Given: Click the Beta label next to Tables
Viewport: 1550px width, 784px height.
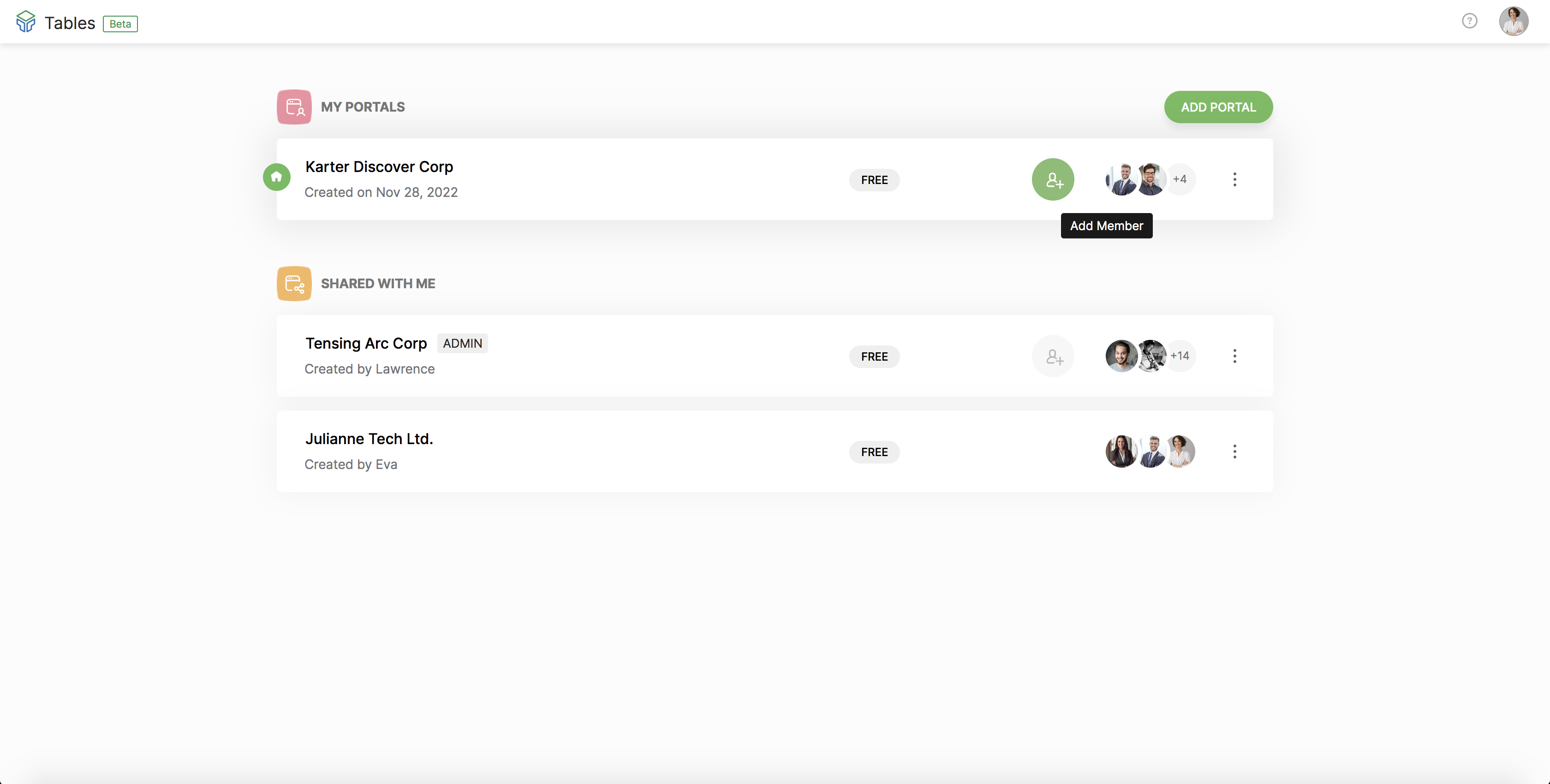Looking at the screenshot, I should (x=120, y=24).
